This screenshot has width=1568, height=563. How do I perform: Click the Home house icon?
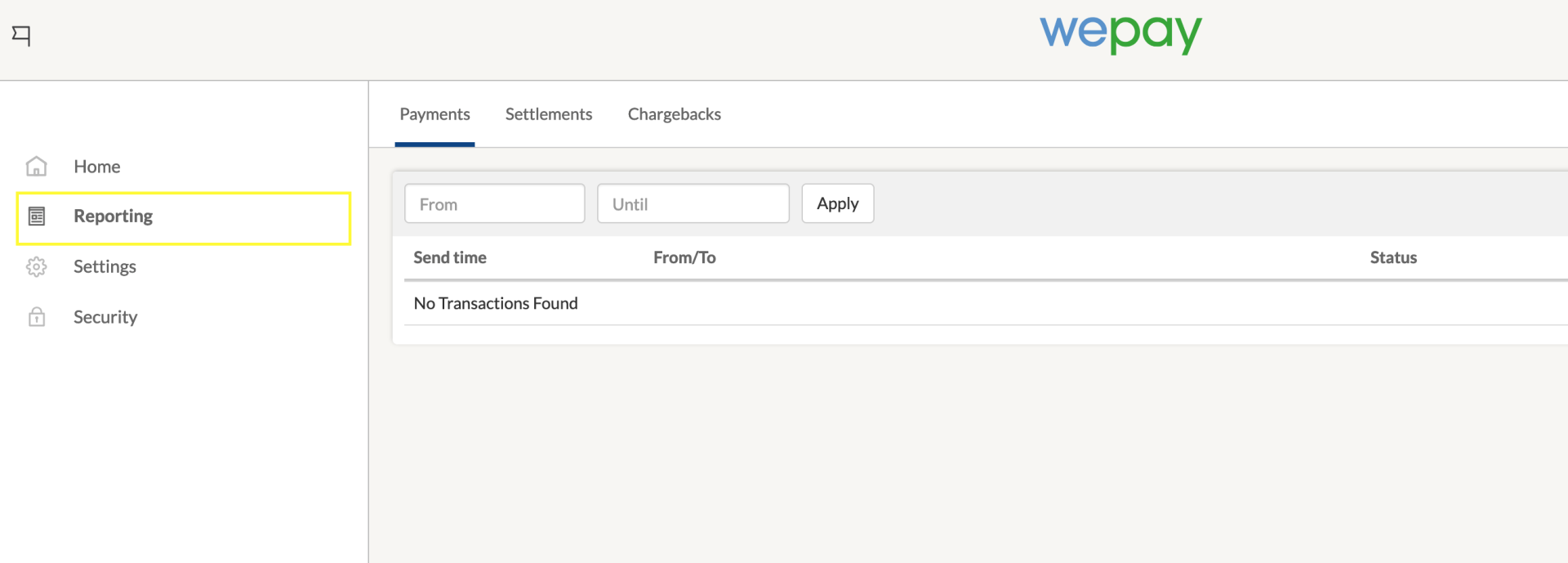pos(37,167)
